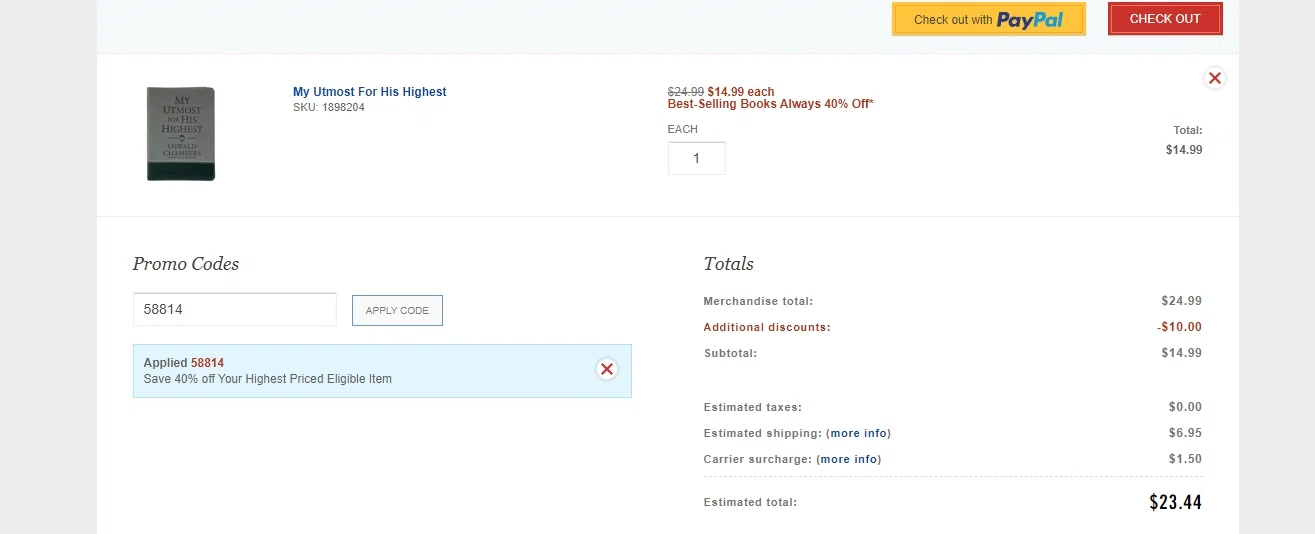
Task: Open the My Utmost For His Highest link
Action: [x=369, y=92]
